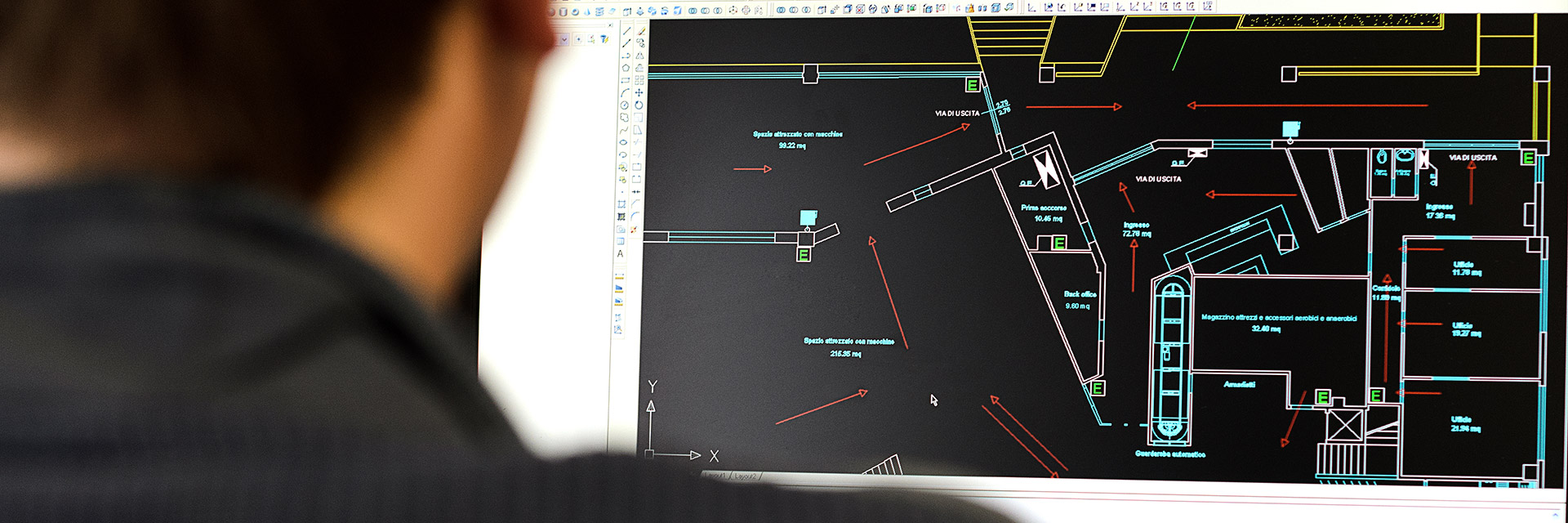Click the 3D Move gizmo icon
Image resolution: width=1568 pixels, height=523 pixels.
[733, 11]
